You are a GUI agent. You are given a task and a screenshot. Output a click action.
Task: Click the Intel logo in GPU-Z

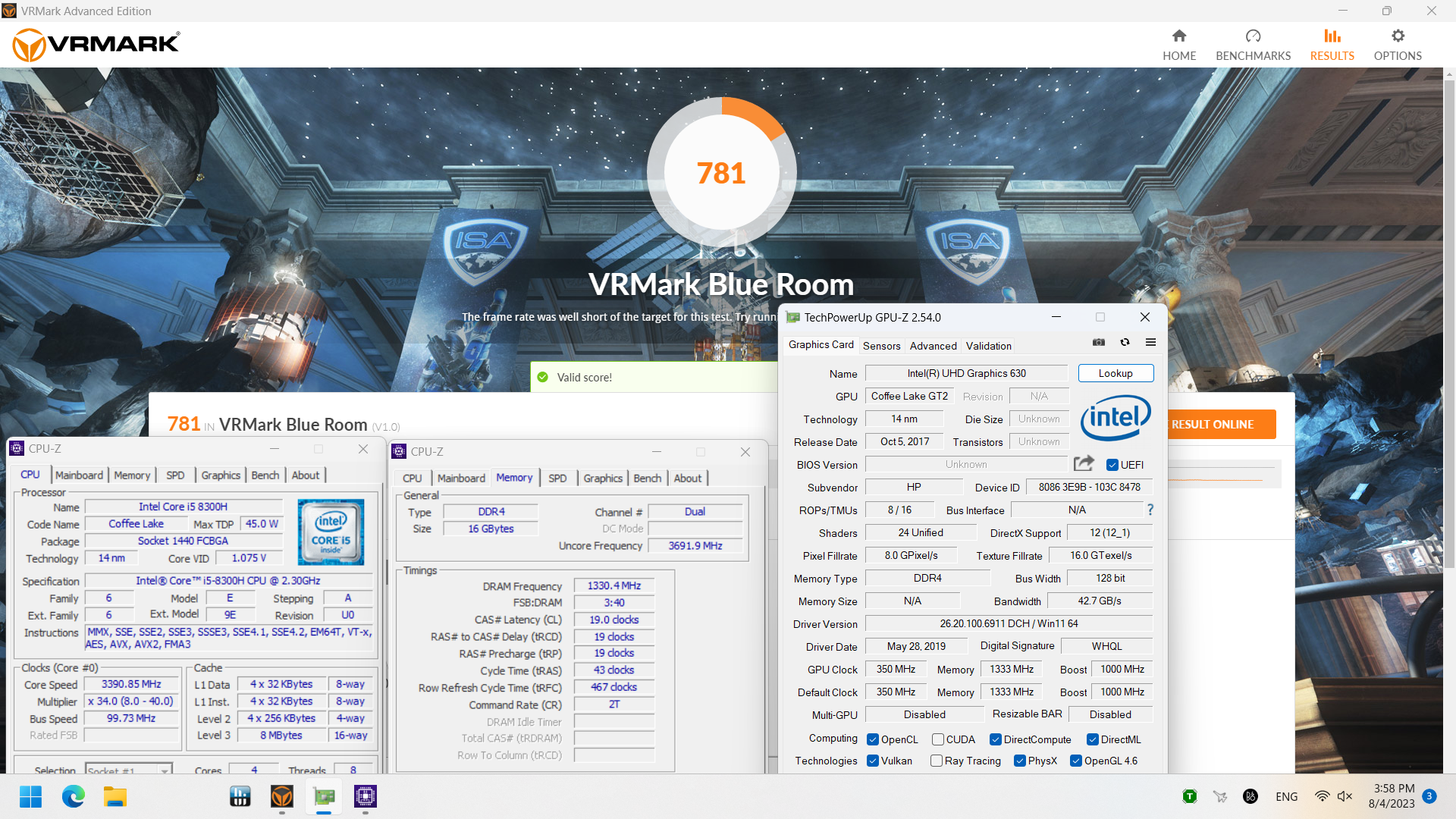pyautogui.click(x=1116, y=418)
